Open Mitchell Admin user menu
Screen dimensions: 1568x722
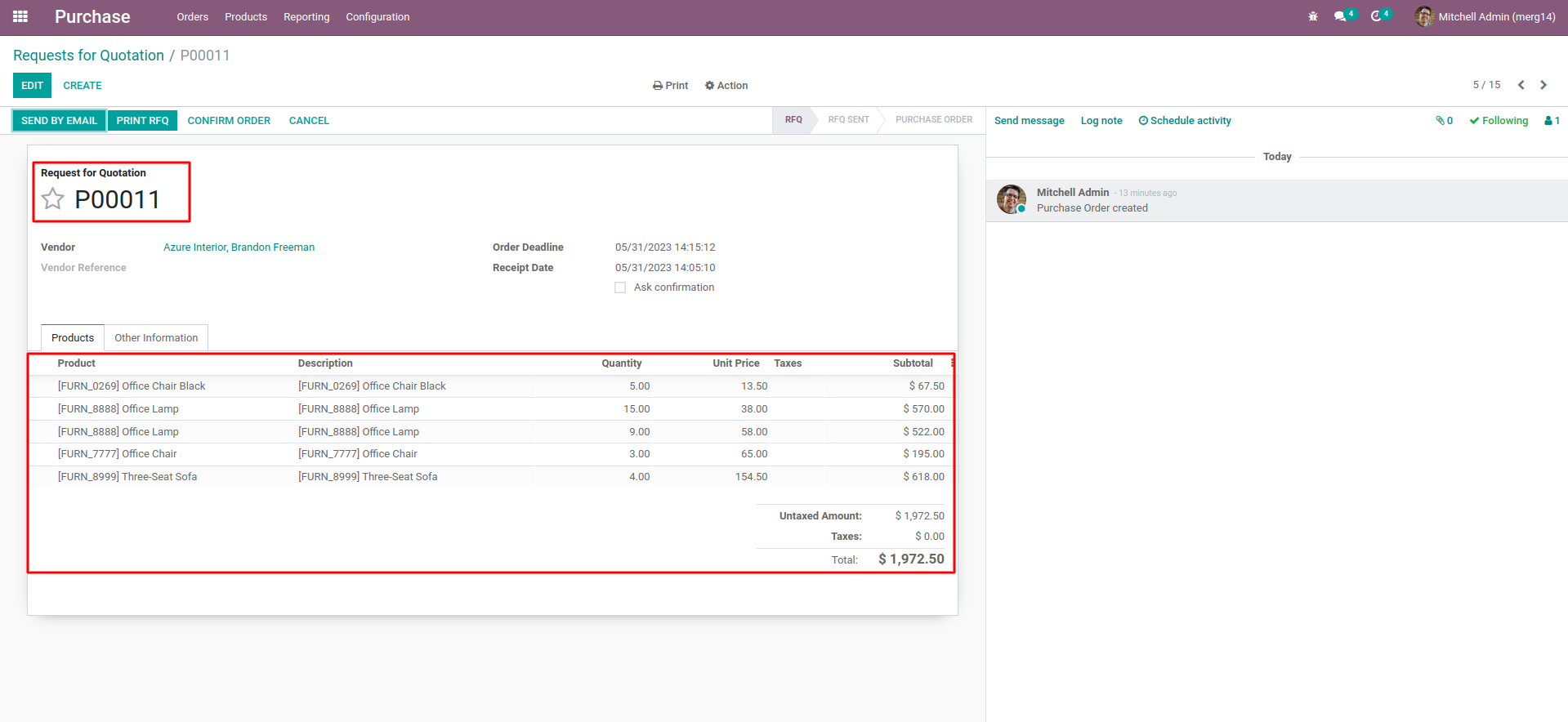[x=1485, y=17]
